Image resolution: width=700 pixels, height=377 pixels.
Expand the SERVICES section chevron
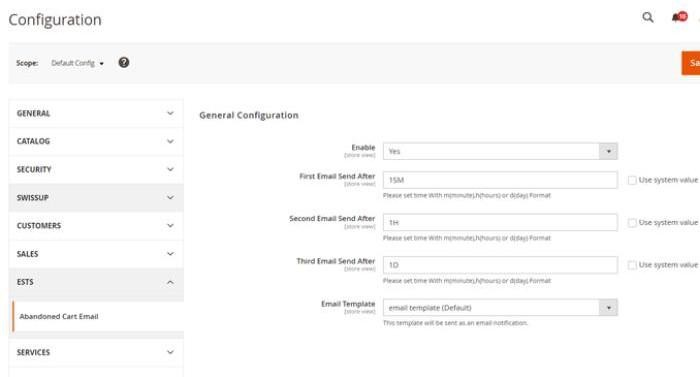170,352
